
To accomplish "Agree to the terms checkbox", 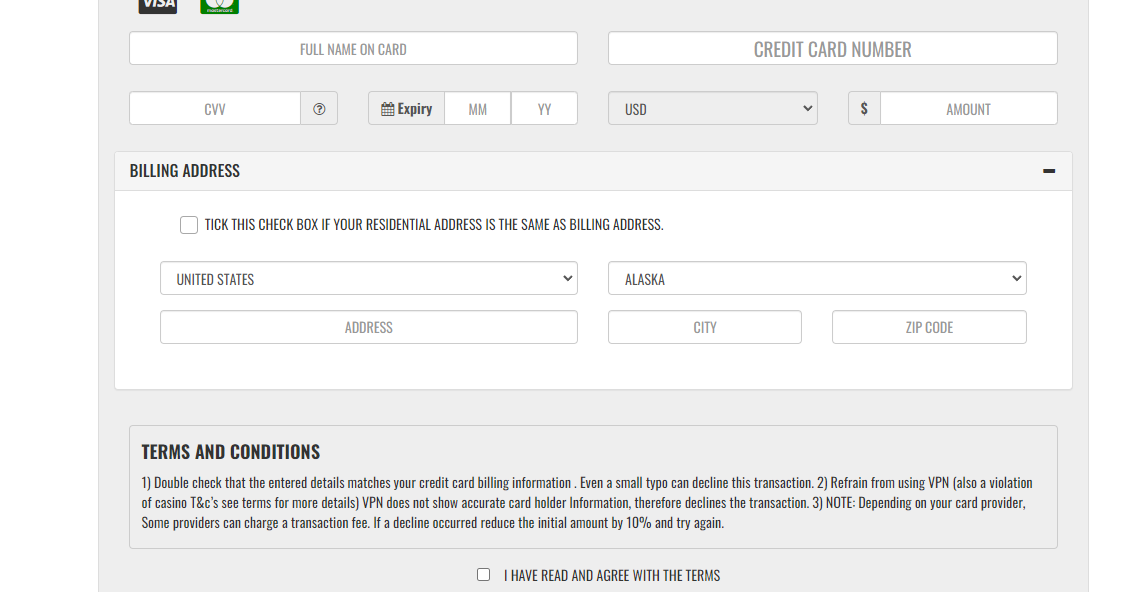I will (484, 575).
